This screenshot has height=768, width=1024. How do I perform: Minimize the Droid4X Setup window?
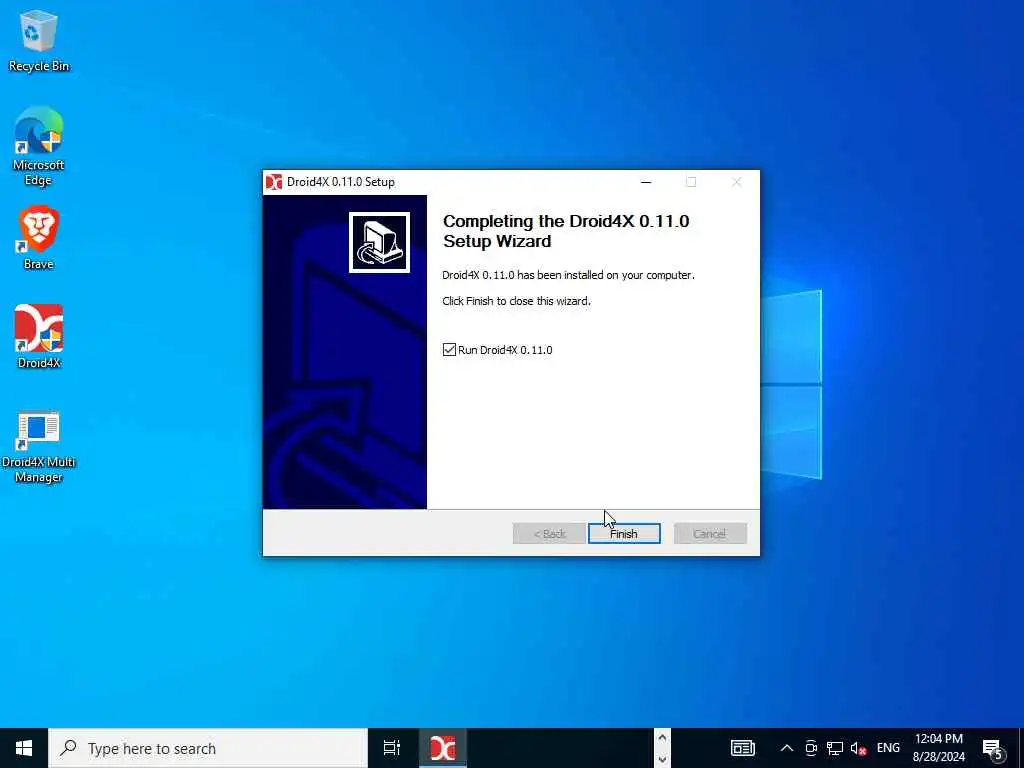[x=646, y=182]
